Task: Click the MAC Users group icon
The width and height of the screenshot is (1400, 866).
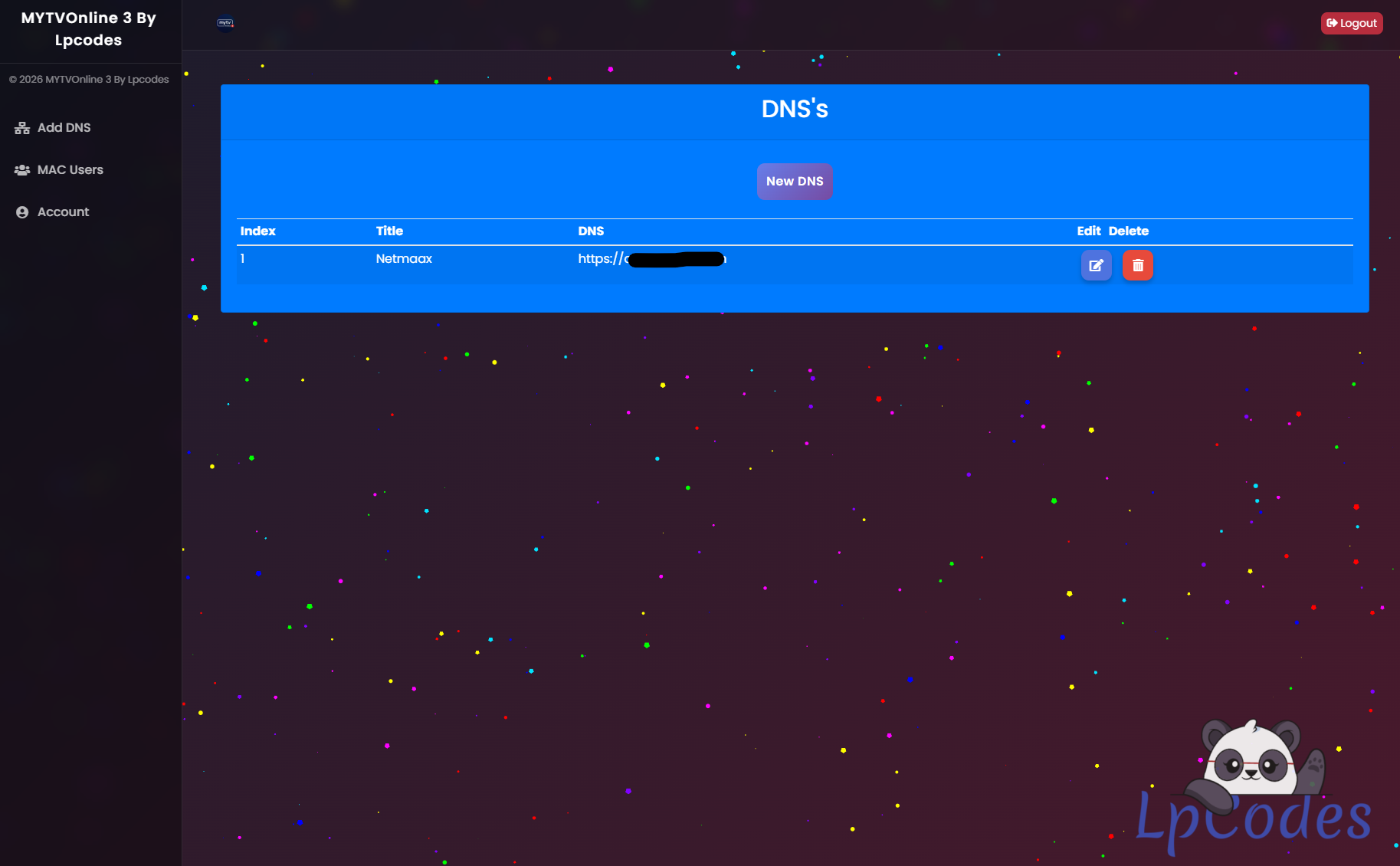Action: [22, 170]
